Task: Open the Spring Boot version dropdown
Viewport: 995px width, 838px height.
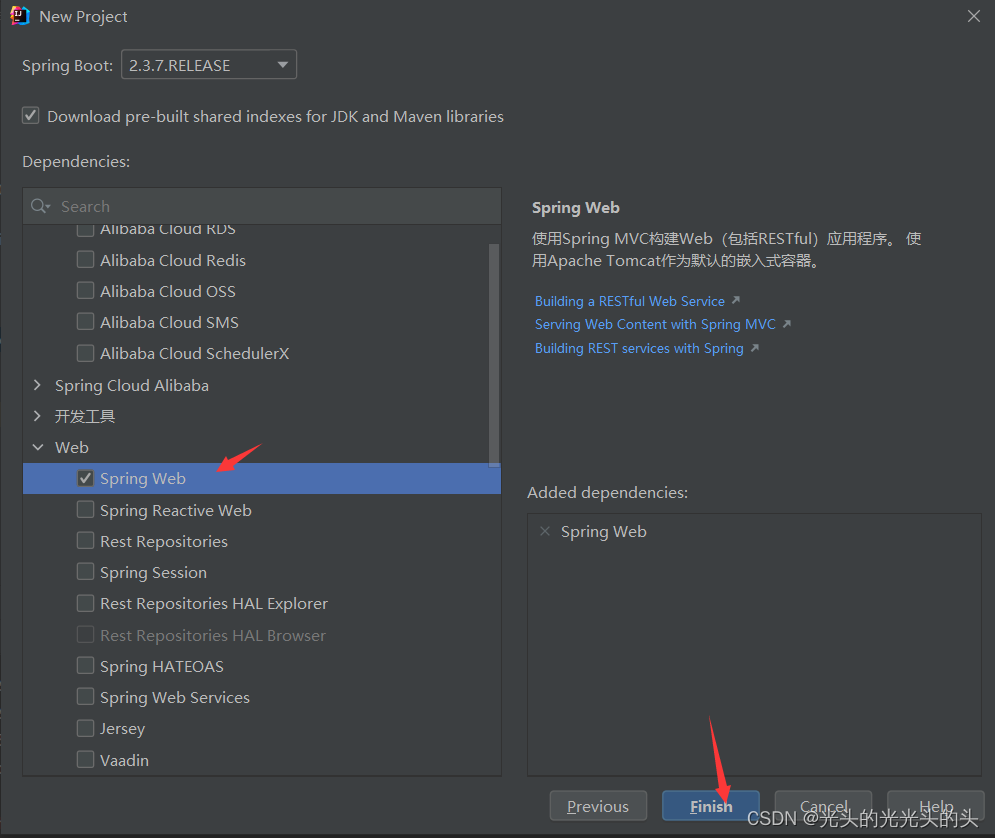Action: tap(284, 64)
